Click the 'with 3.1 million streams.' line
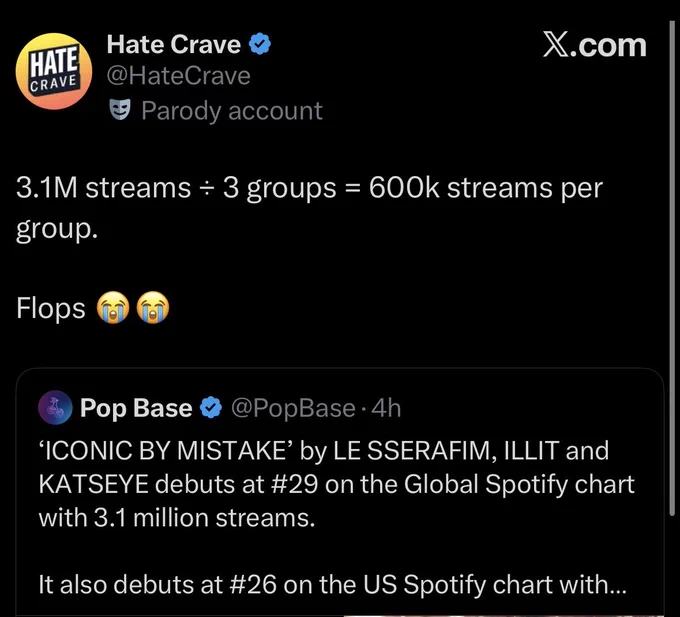 click(x=177, y=518)
